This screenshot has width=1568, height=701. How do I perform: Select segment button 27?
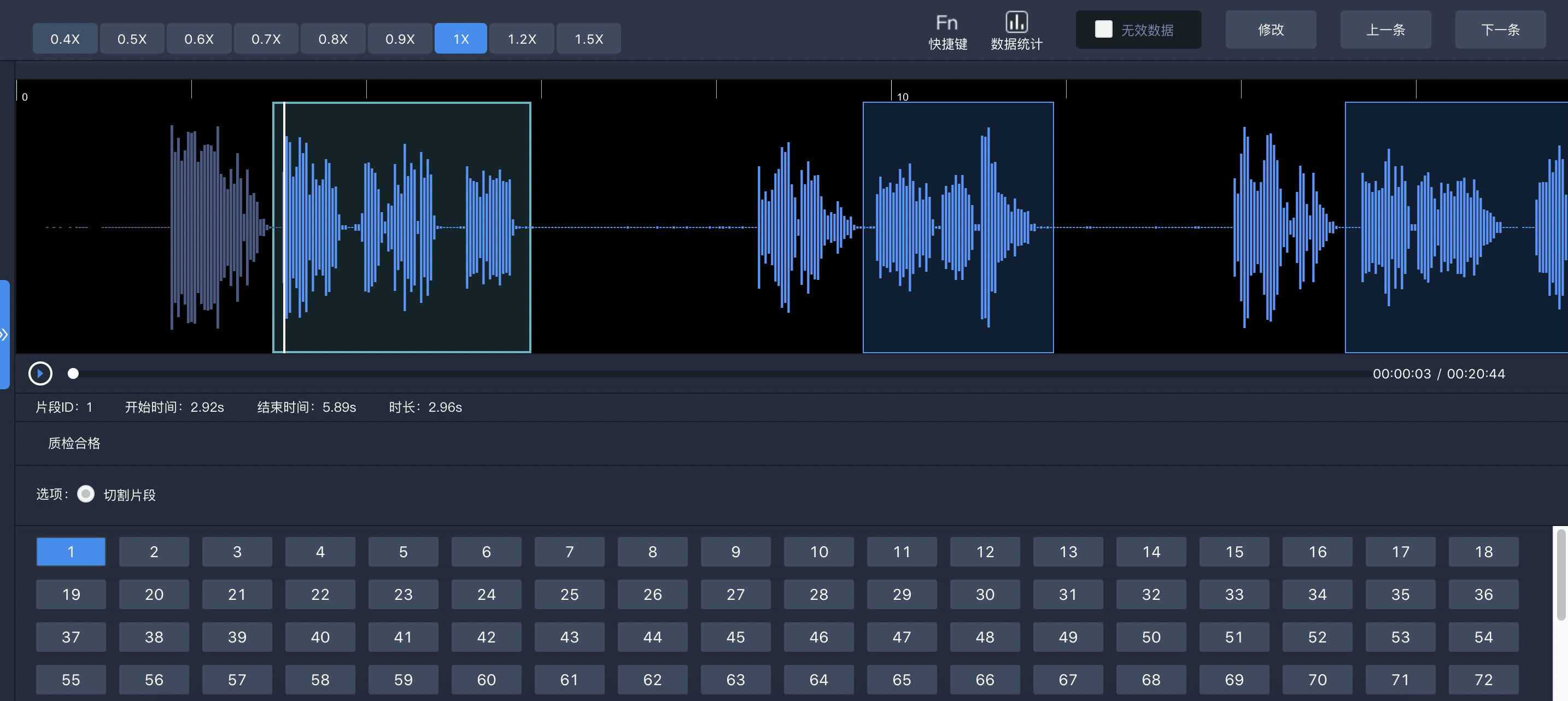click(x=735, y=594)
